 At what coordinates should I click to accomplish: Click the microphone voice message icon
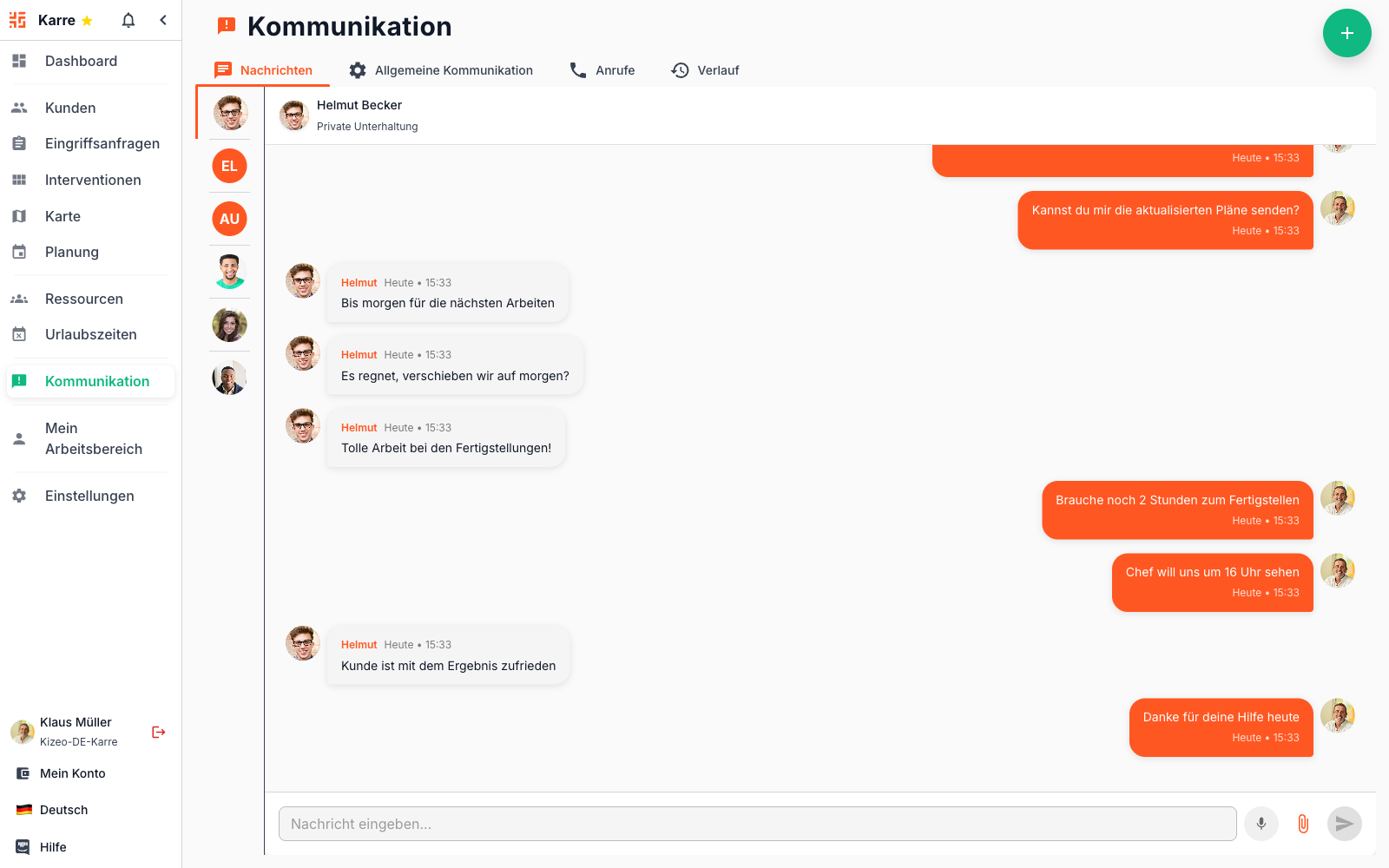(1261, 824)
